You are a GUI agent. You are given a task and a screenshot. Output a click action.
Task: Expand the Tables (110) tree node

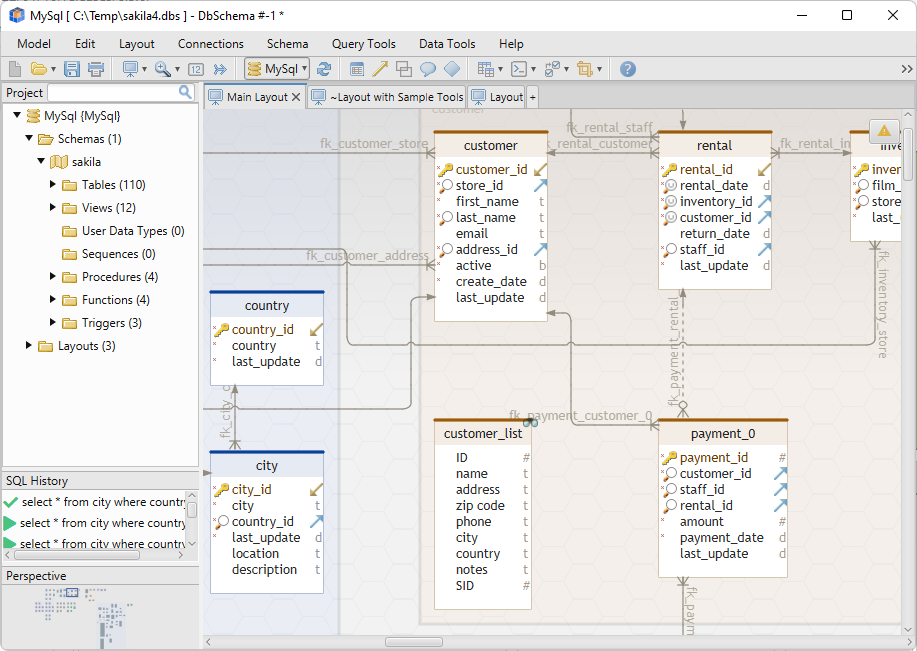(53, 184)
